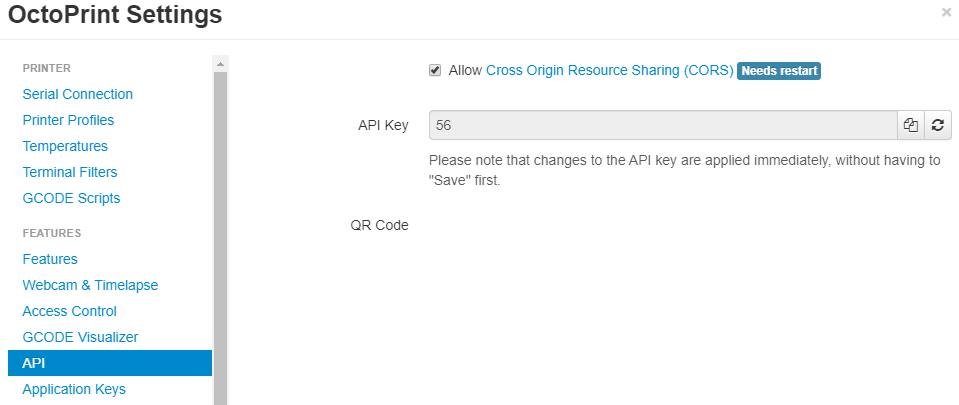Click the API Key field

663,125
